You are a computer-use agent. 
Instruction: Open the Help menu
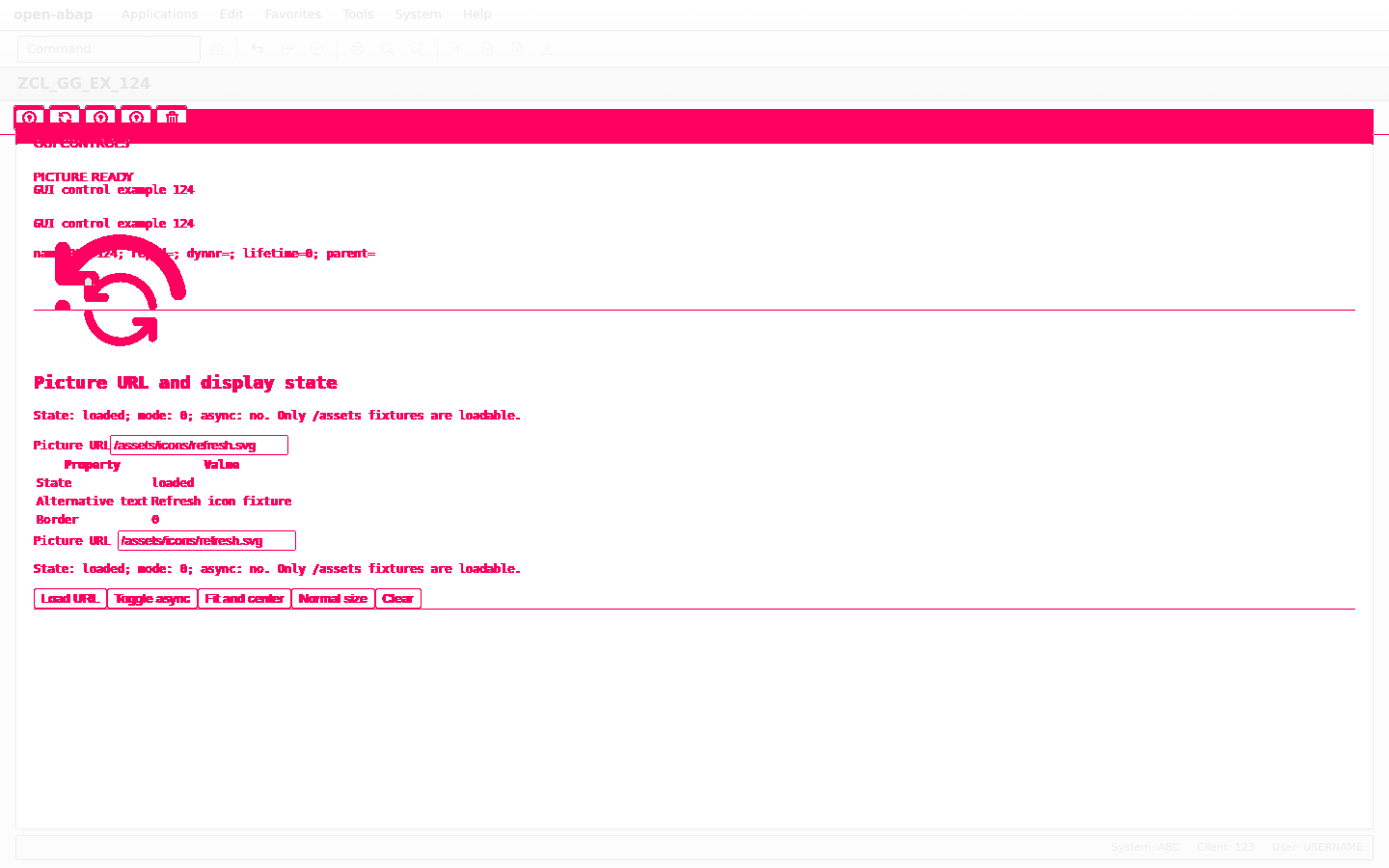[x=477, y=14]
